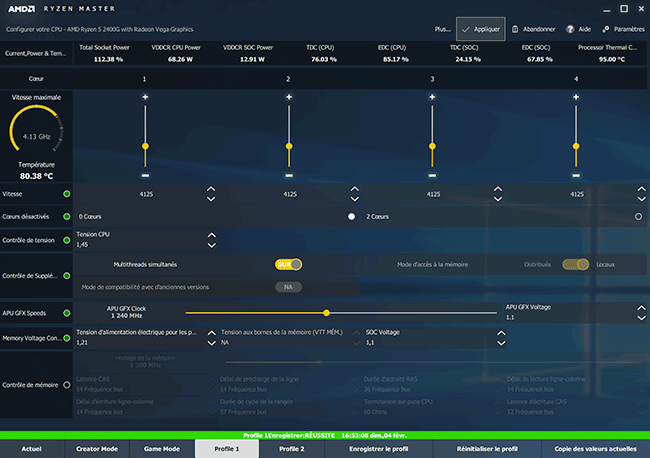Select the Profile 2 tab
This screenshot has height=458, width=650.
click(x=292, y=449)
